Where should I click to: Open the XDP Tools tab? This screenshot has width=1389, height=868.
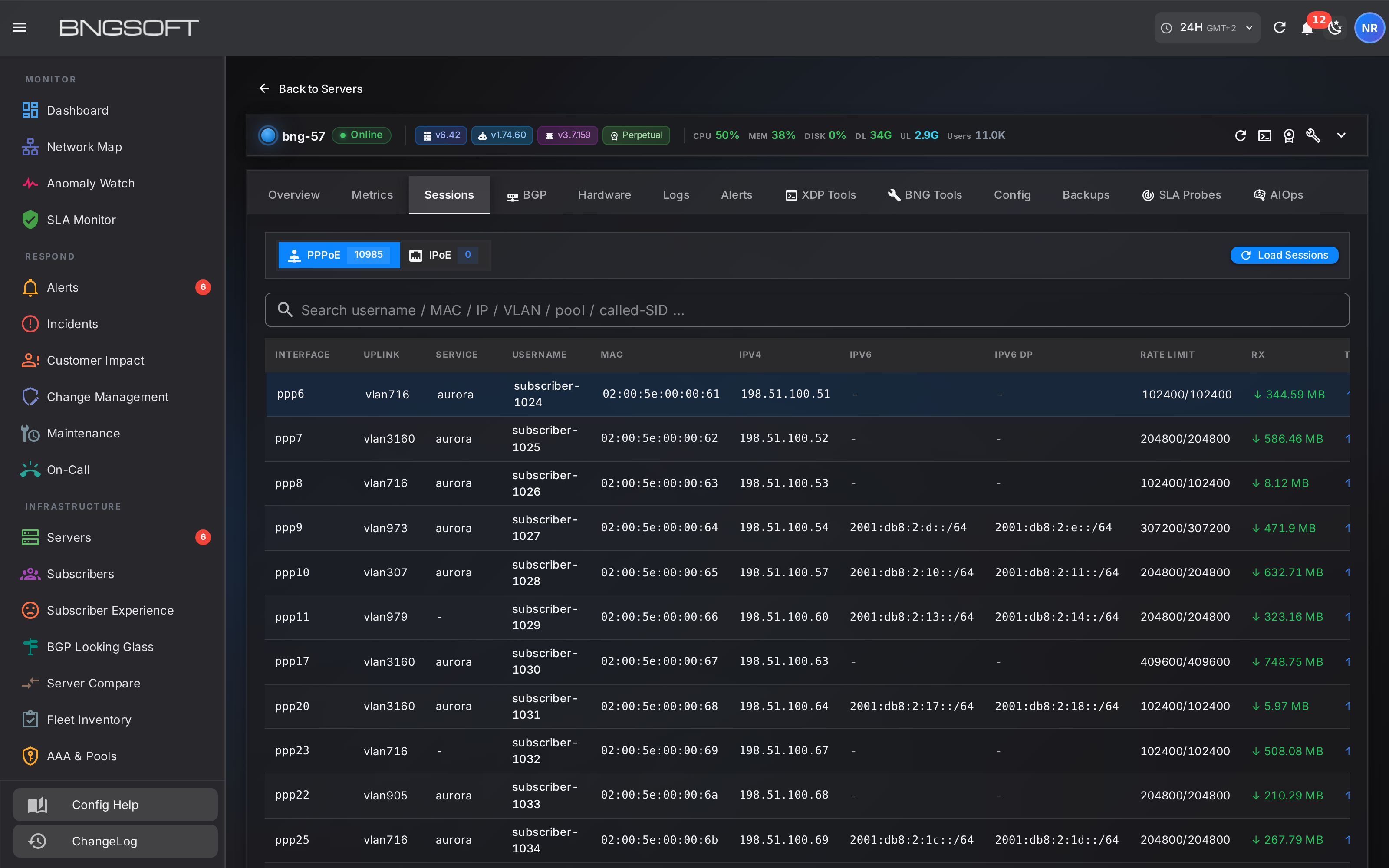(x=820, y=194)
